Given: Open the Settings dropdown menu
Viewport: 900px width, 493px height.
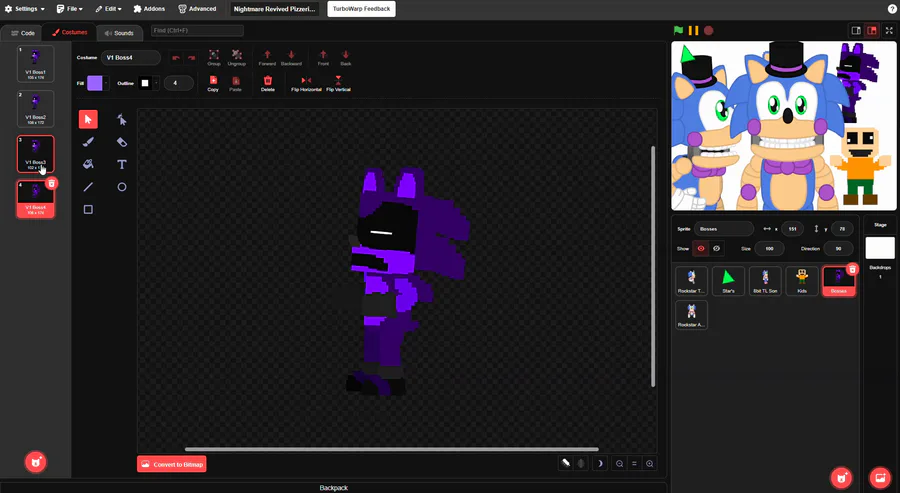Looking at the screenshot, I should point(24,9).
